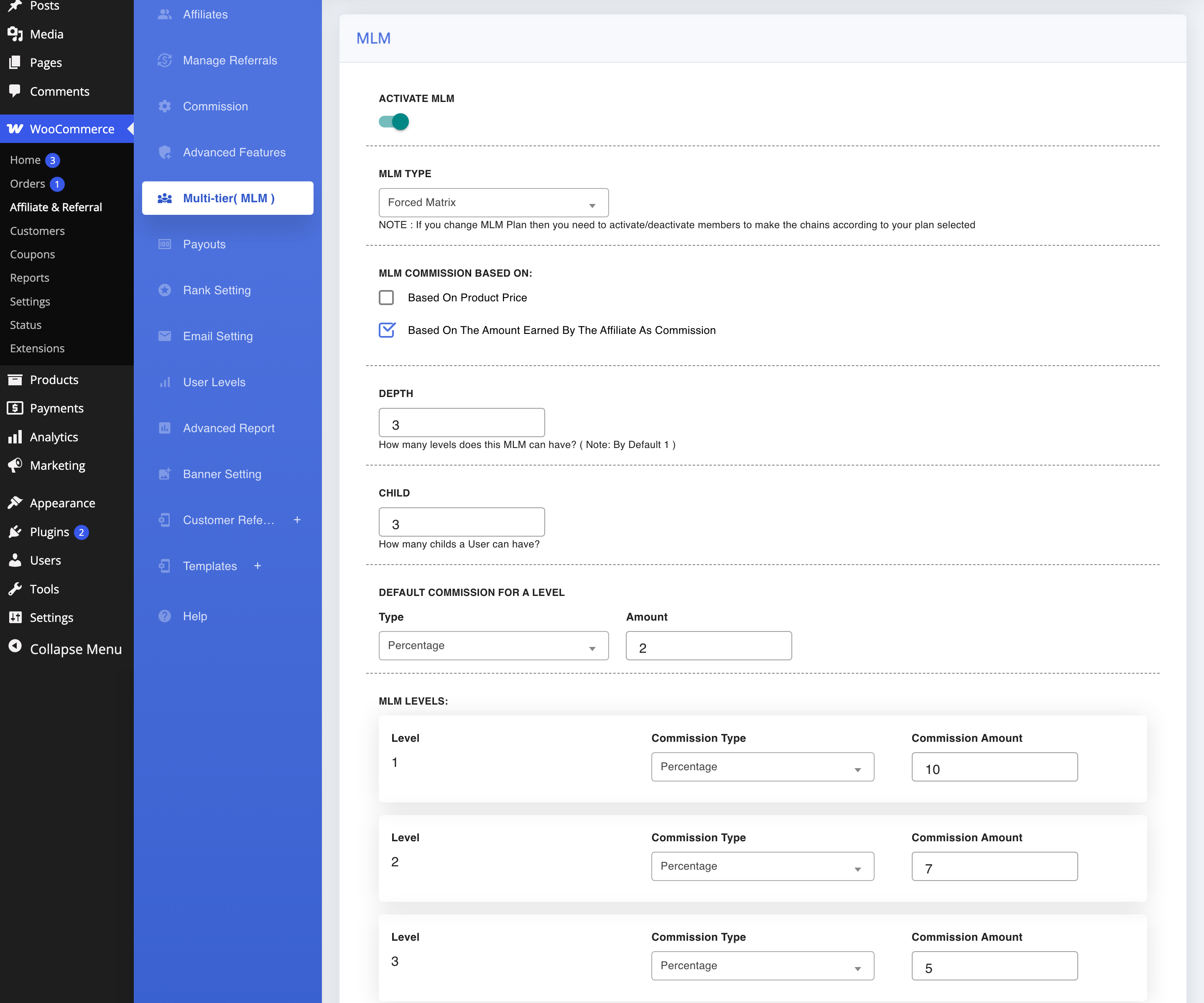Click the Collapse Menu arrow icon
This screenshot has height=1003, width=1204.
(x=15, y=647)
